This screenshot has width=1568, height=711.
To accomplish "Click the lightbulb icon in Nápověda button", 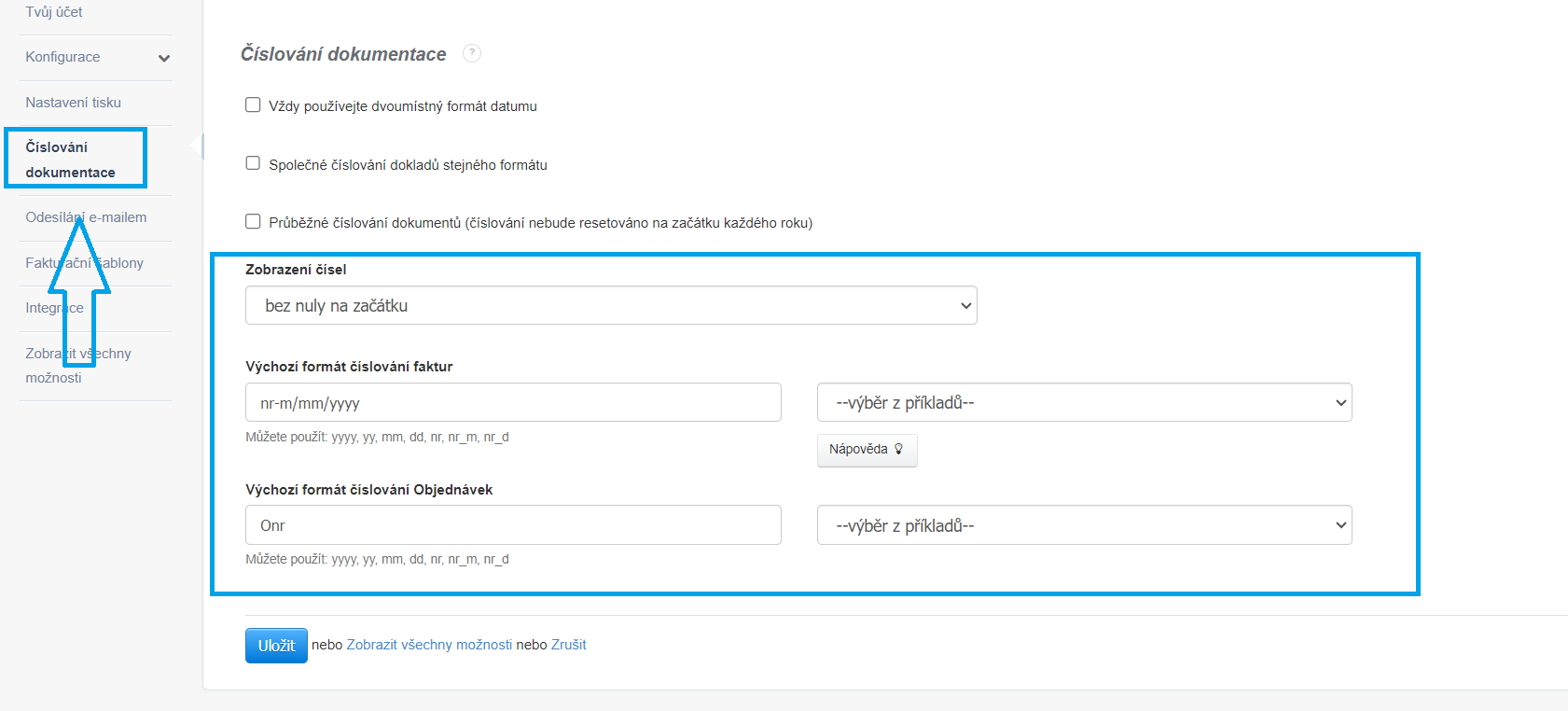I will point(898,449).
